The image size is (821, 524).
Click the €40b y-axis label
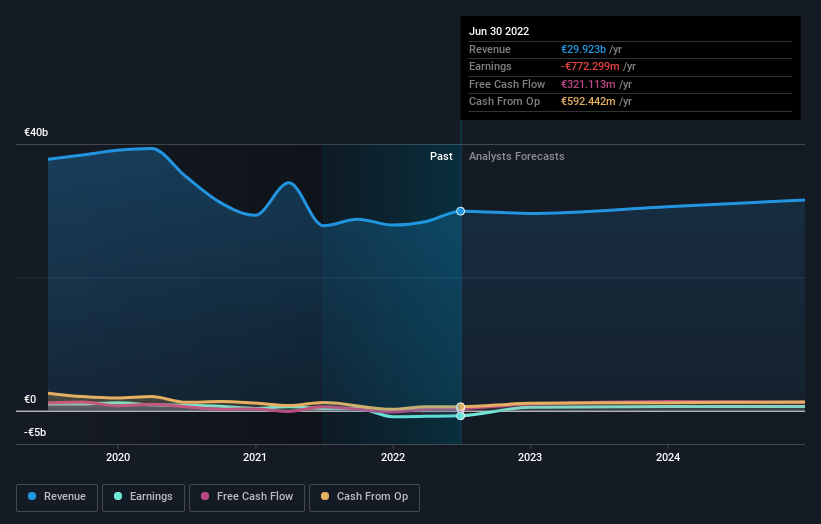[x=36, y=132]
